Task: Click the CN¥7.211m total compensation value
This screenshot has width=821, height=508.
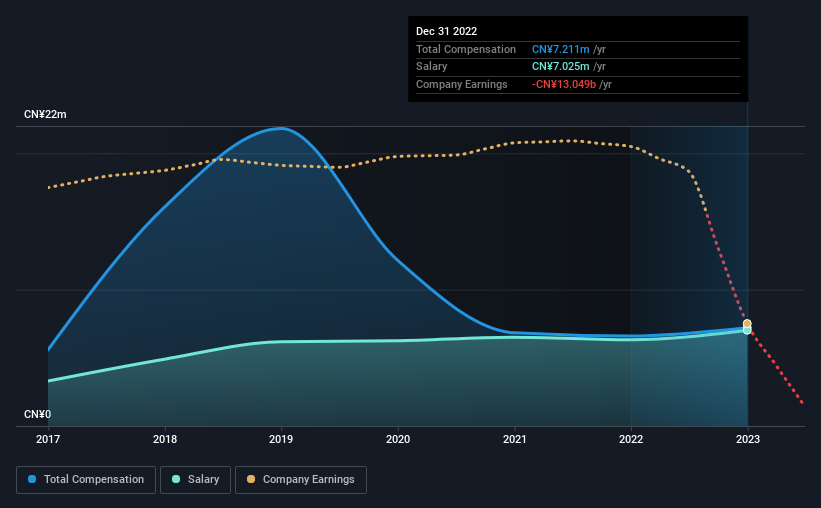Action: coord(561,49)
